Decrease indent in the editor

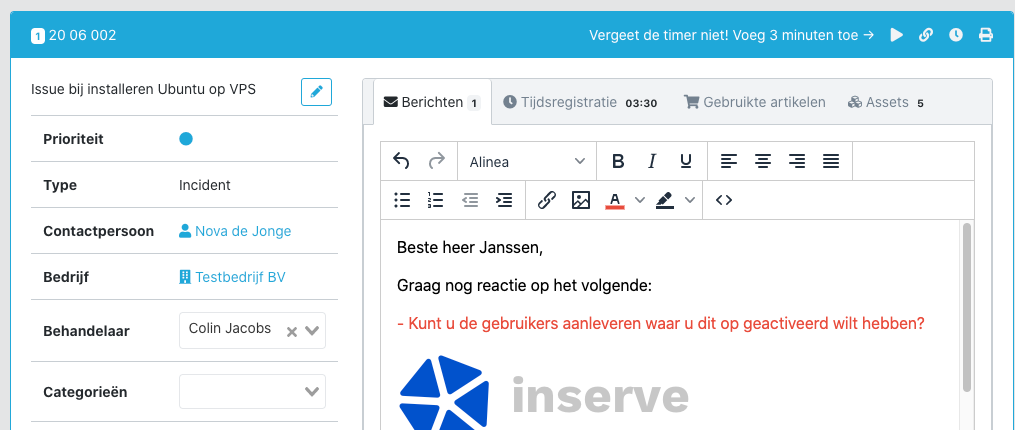(470, 200)
